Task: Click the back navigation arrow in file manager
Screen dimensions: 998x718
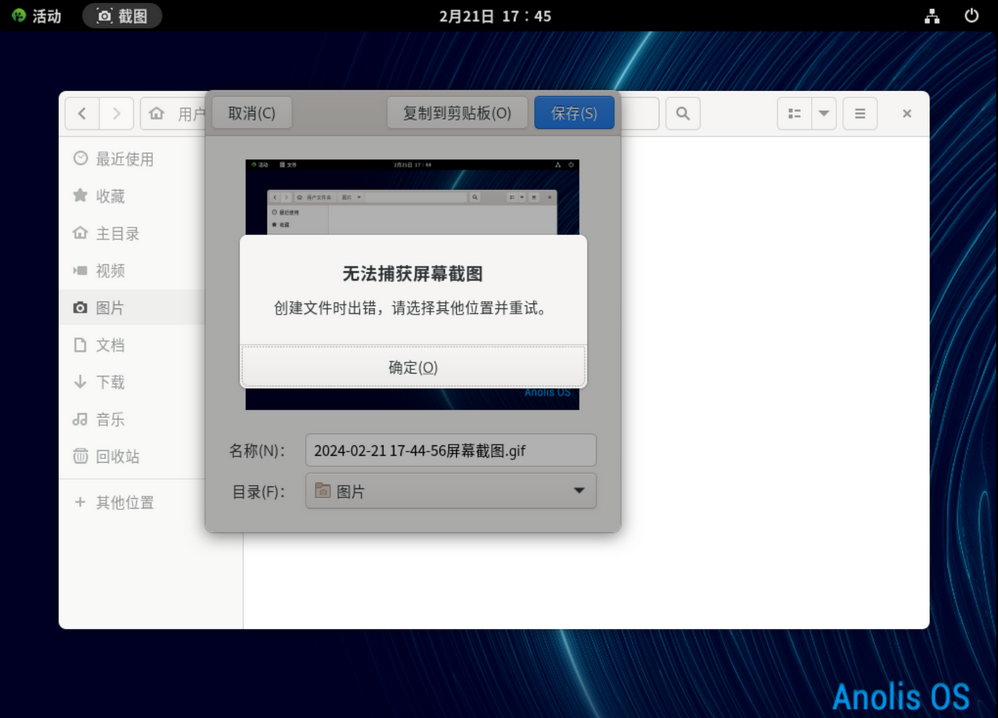Action: pos(82,114)
